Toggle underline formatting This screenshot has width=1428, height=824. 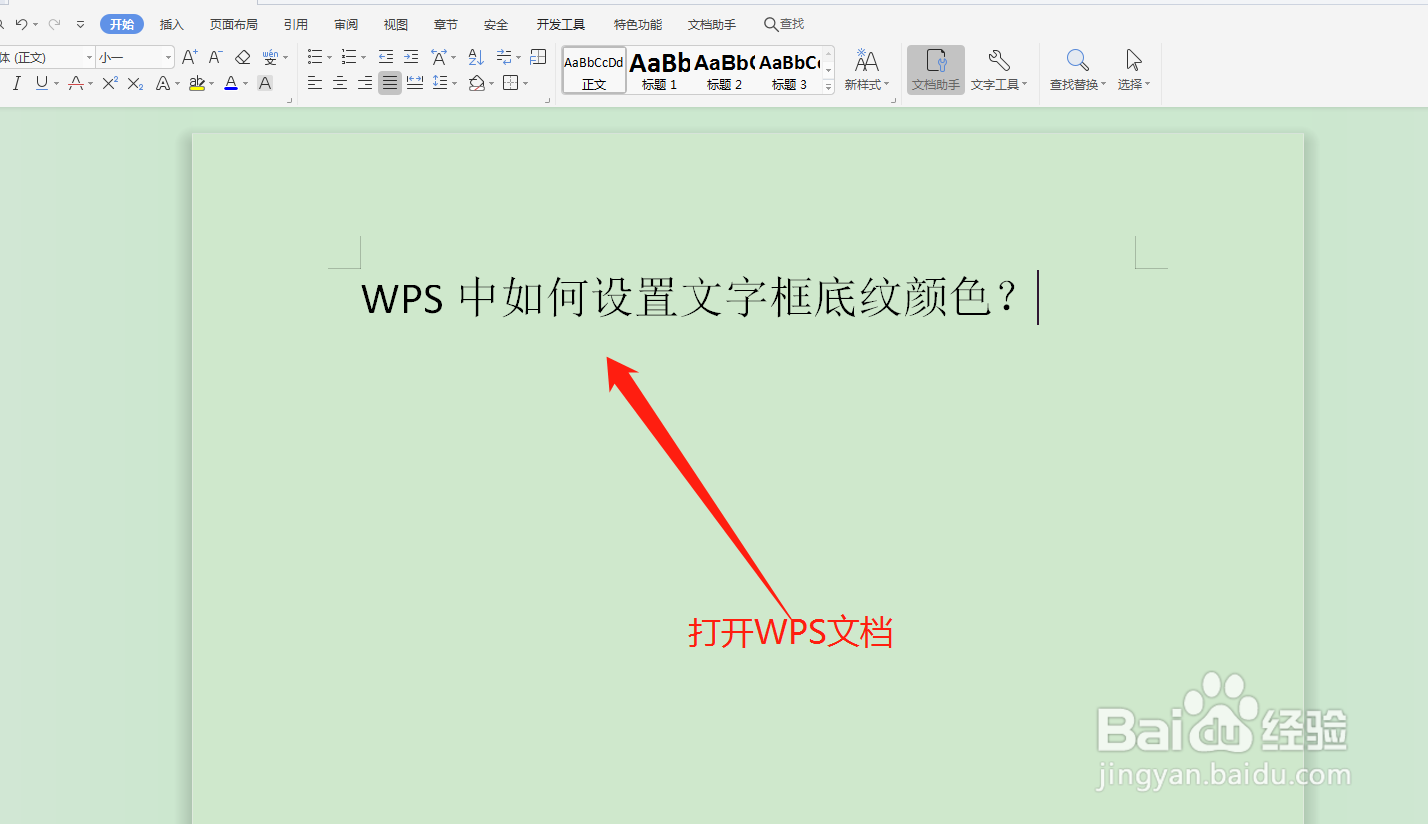tap(41, 83)
